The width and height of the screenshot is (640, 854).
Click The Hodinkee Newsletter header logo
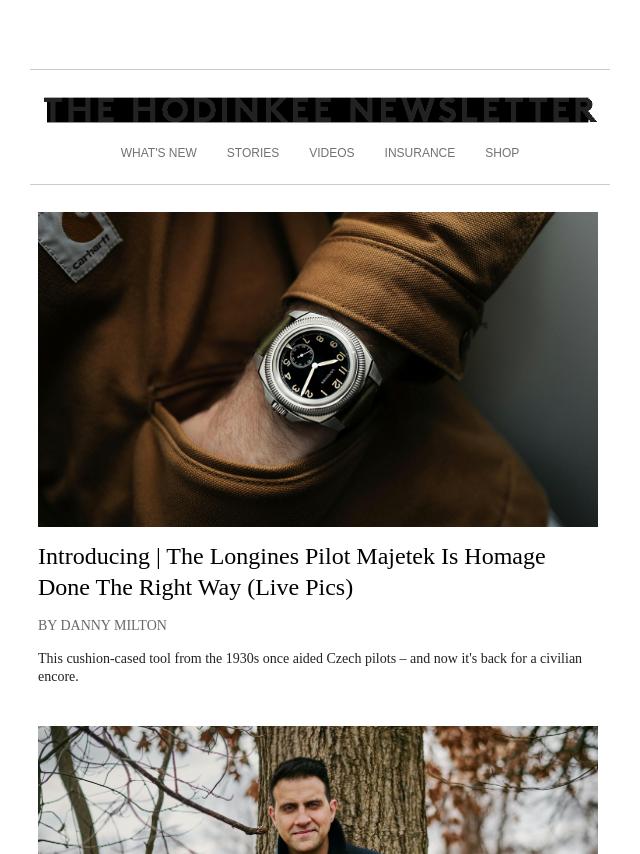pyautogui.click(x=320, y=110)
